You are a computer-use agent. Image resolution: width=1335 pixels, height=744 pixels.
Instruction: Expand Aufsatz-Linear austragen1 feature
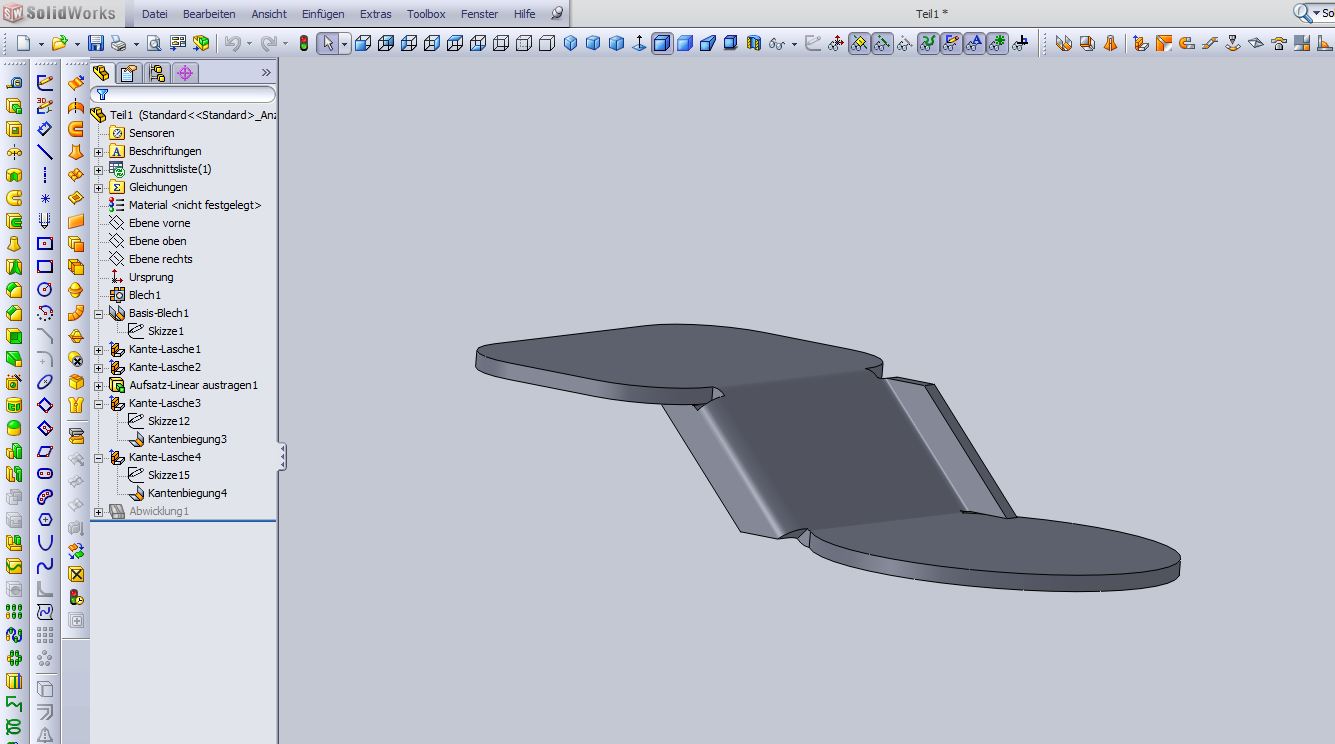[x=99, y=386]
